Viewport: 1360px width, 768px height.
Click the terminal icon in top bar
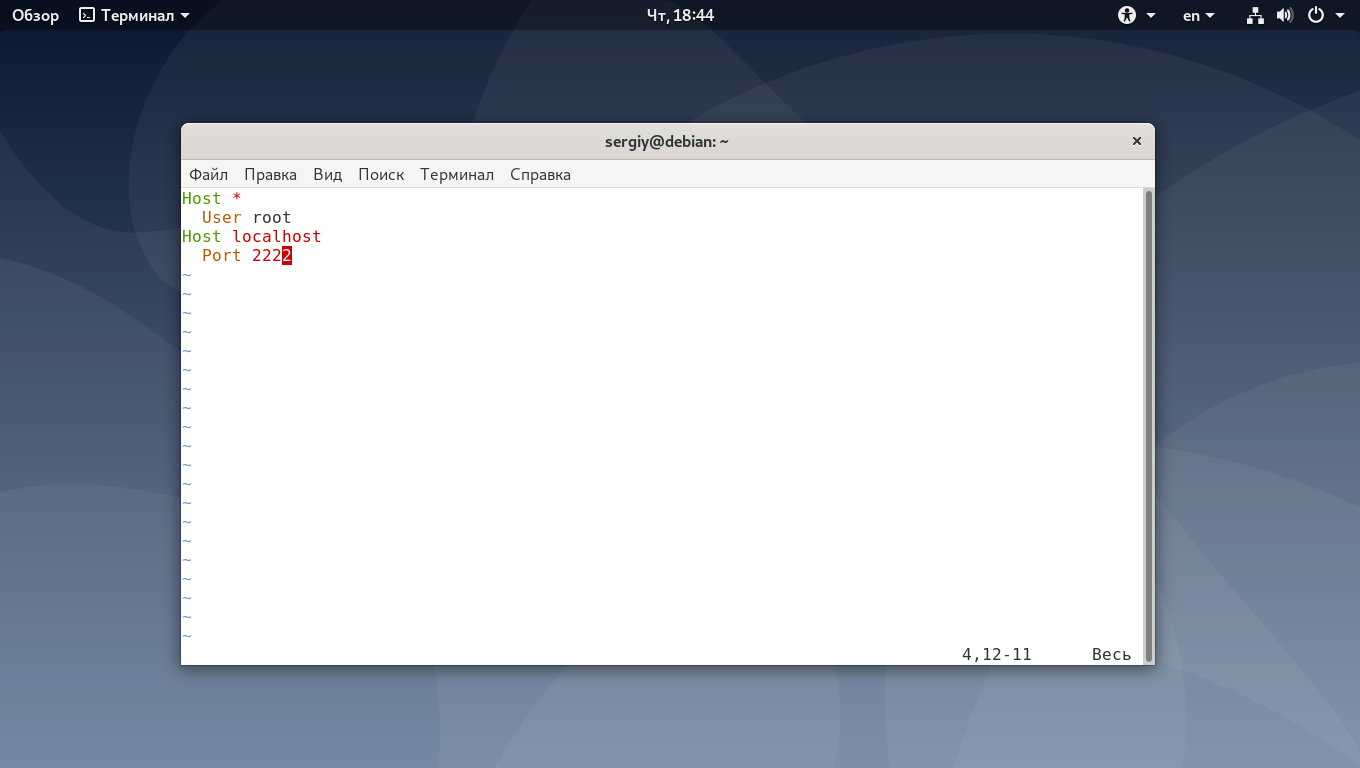click(87, 15)
